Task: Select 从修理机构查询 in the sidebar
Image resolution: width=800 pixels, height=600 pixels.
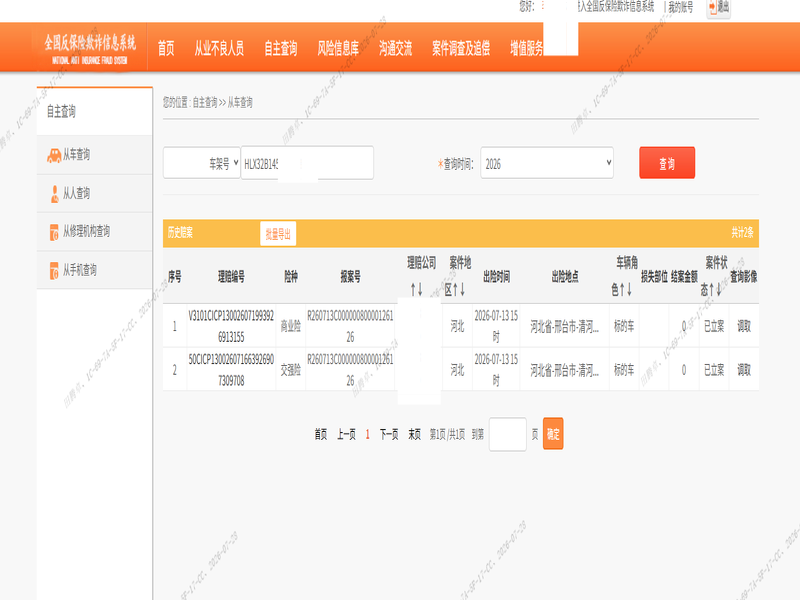Action: point(94,232)
